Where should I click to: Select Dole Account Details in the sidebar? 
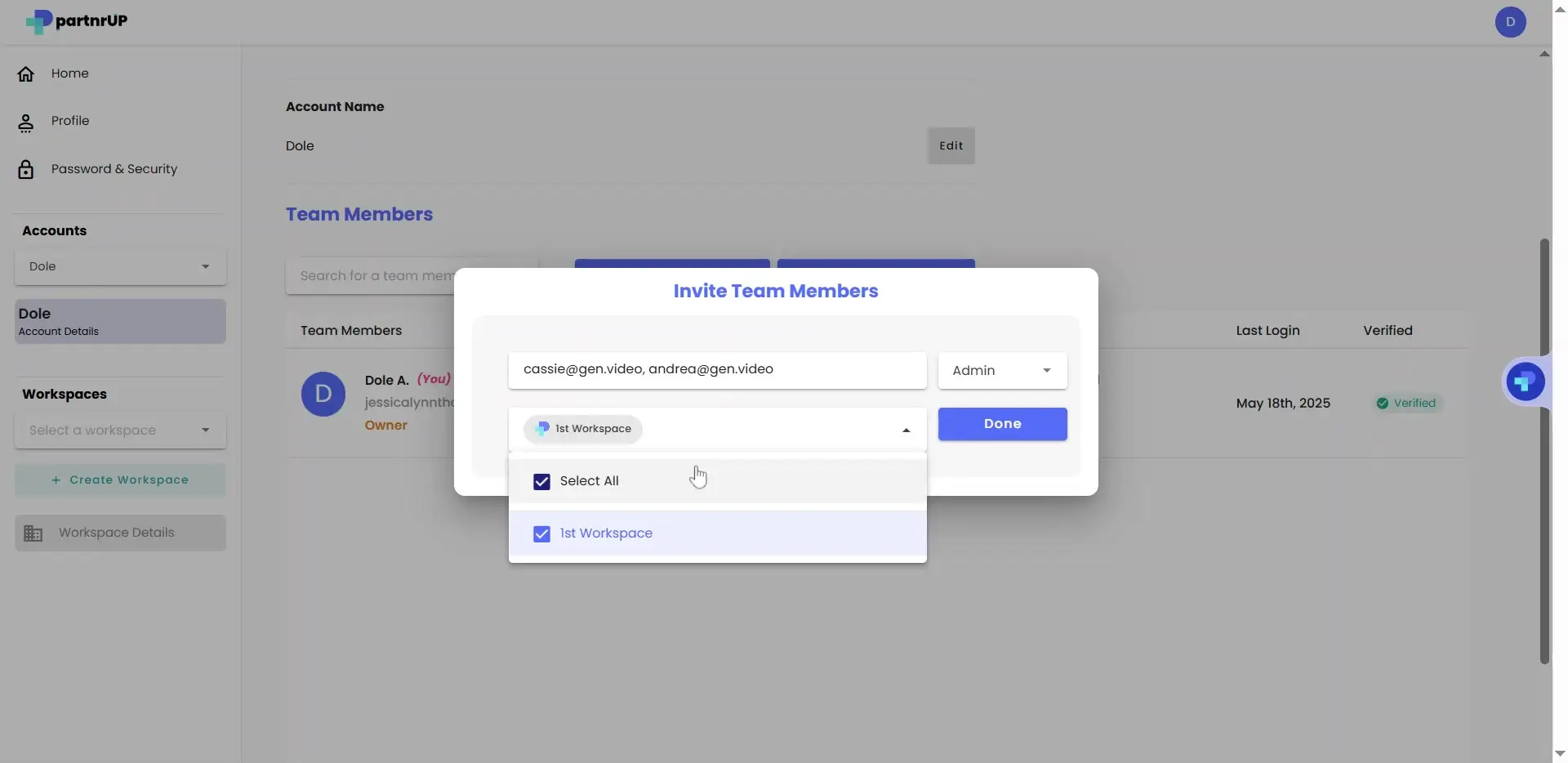(119, 321)
